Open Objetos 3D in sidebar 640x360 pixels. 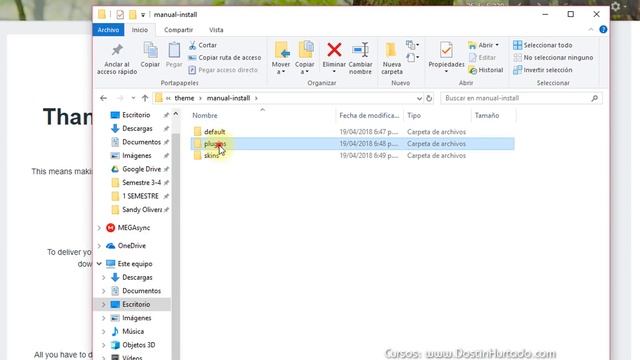[x=138, y=345]
